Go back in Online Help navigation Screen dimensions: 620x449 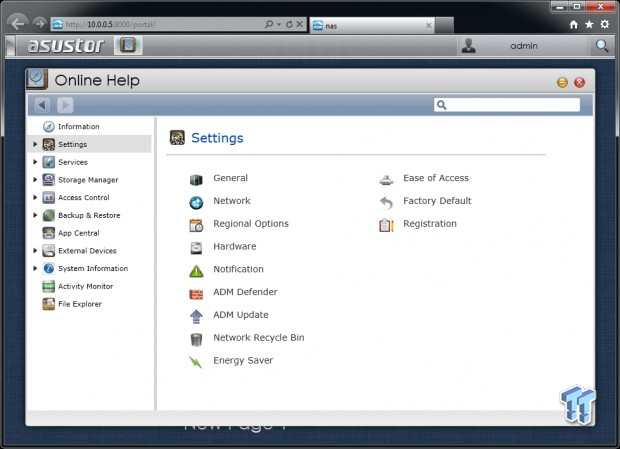tap(42, 105)
